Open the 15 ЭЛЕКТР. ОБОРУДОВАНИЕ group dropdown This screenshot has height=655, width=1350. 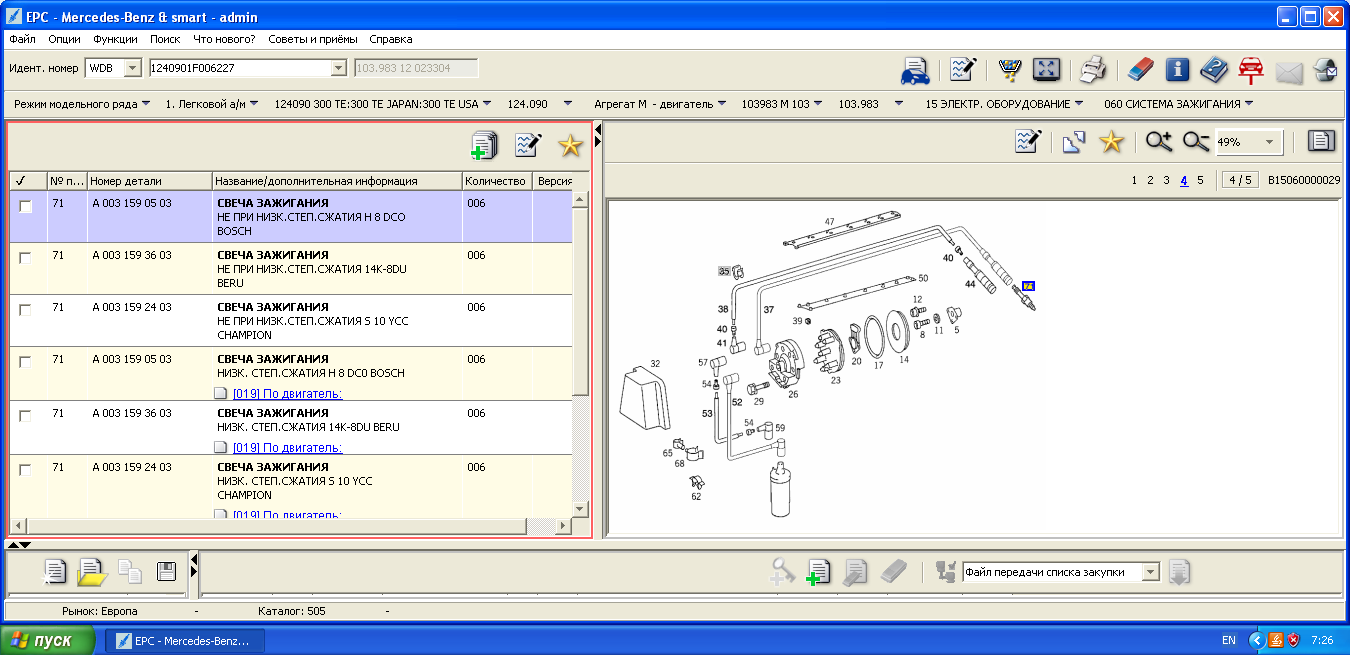(1005, 104)
